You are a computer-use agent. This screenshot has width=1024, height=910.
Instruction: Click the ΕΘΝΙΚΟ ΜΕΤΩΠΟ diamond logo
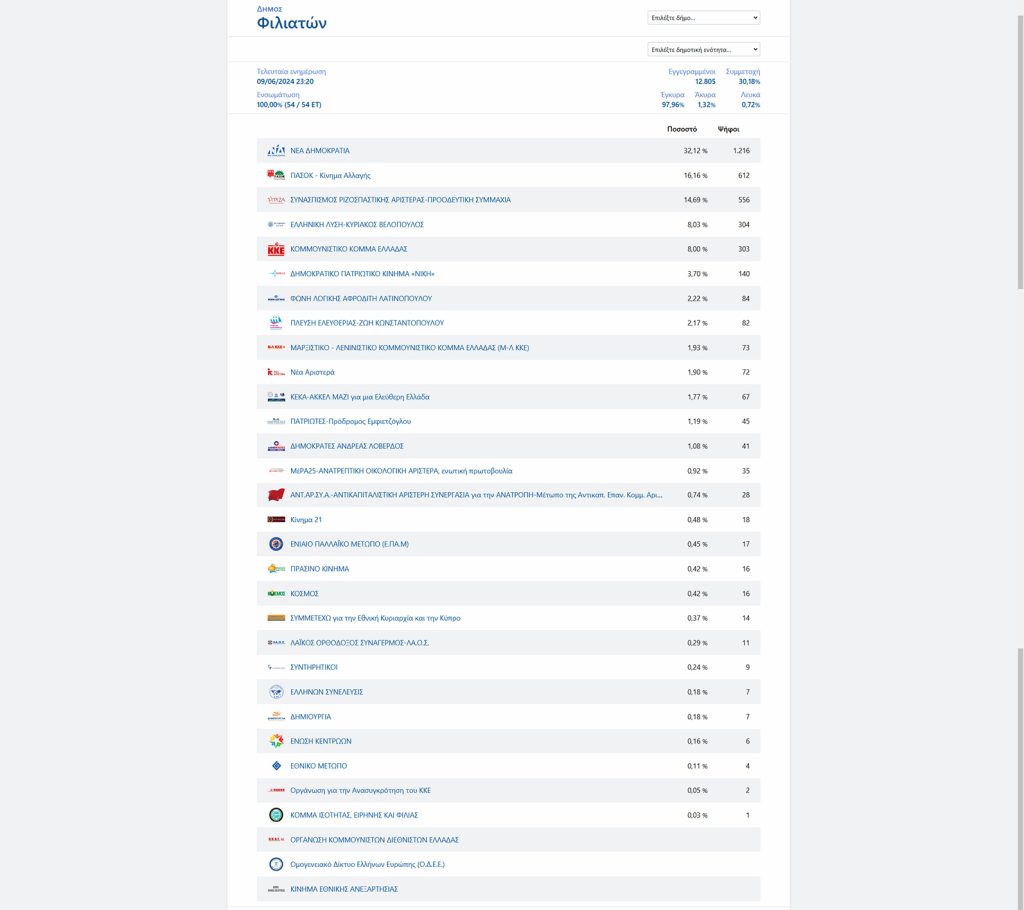pos(276,766)
